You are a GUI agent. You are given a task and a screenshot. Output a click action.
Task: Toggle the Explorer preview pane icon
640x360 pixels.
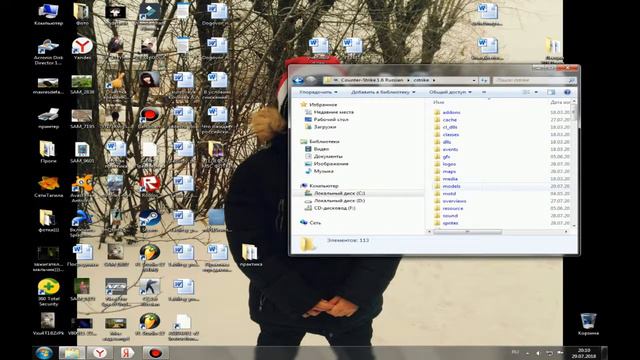(x=551, y=92)
